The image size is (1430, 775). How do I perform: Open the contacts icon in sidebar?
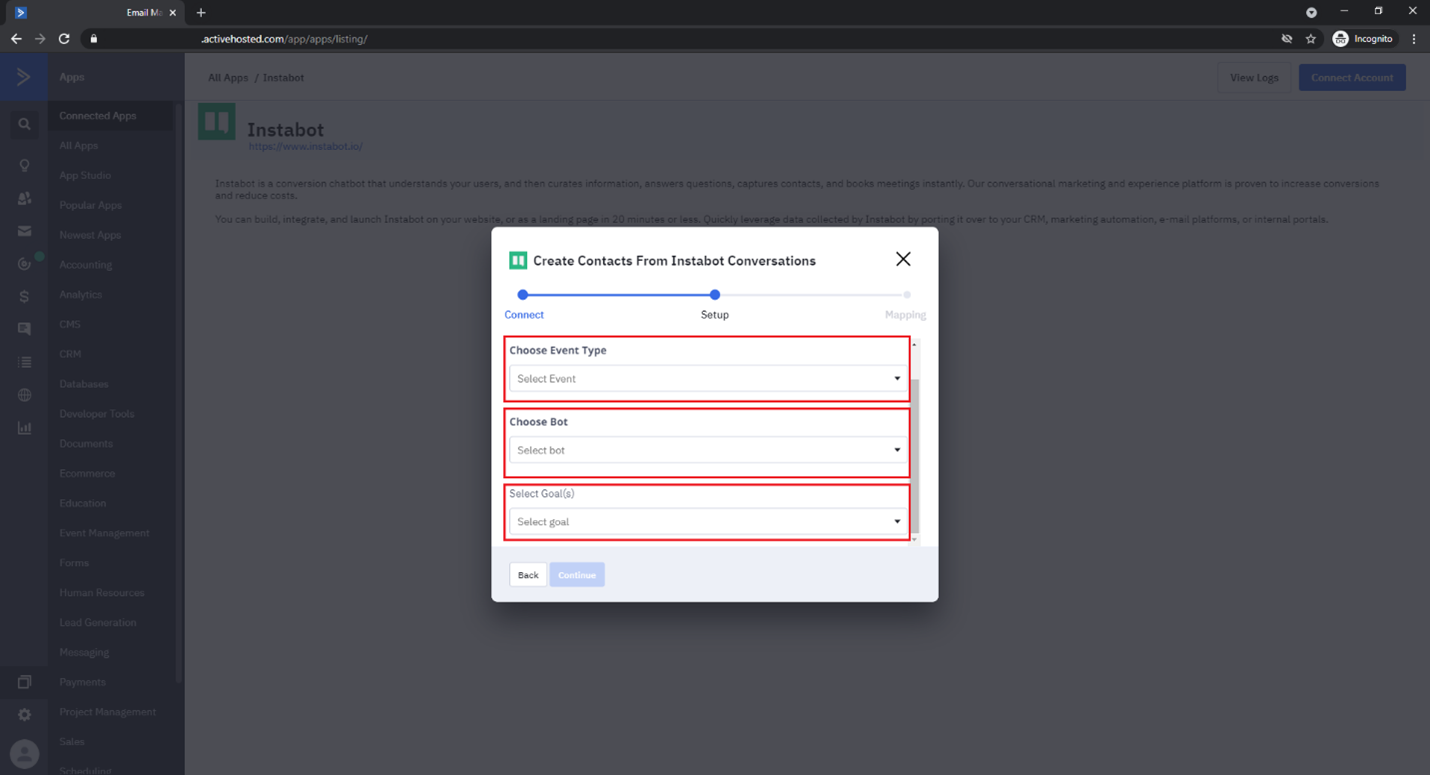click(x=24, y=199)
